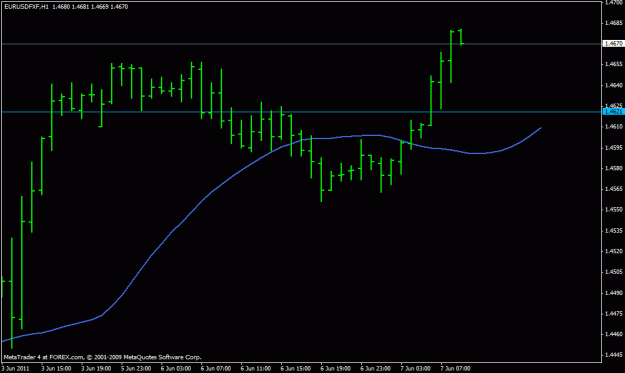
Task: Click the 6 Jun 19:00 time label
Action: point(336,369)
